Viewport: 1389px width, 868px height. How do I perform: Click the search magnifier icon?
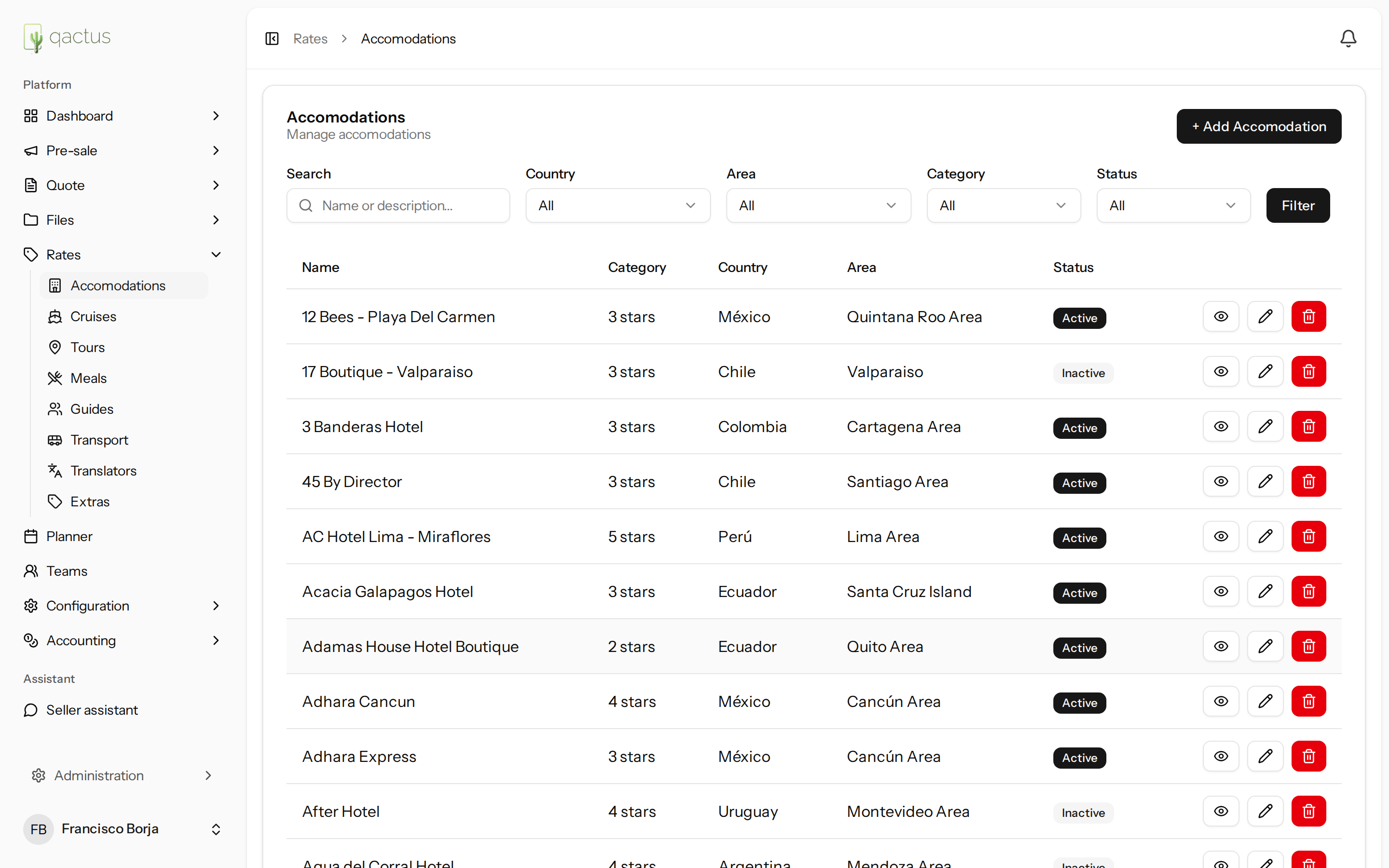click(x=306, y=205)
